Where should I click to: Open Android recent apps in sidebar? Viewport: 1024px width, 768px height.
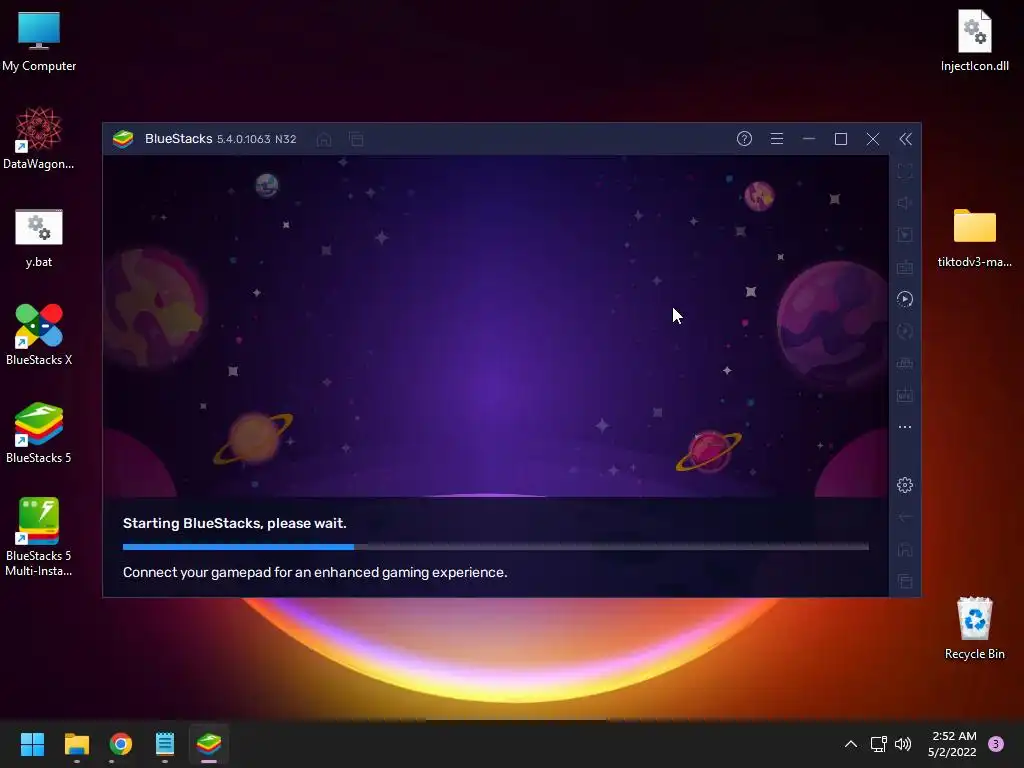[904, 581]
